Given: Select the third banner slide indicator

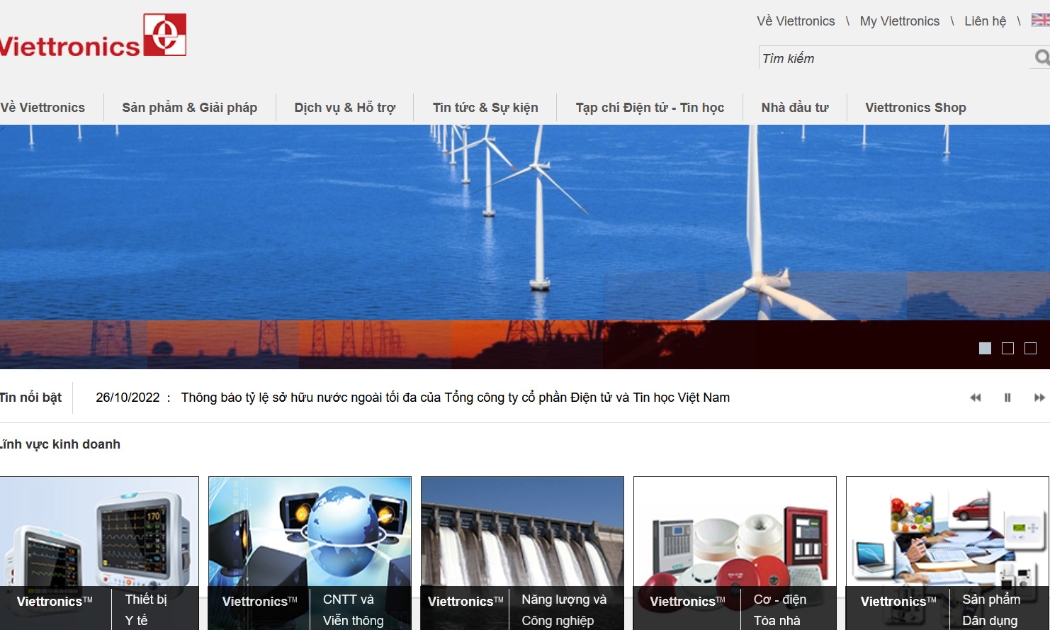Looking at the screenshot, I should 1031,348.
